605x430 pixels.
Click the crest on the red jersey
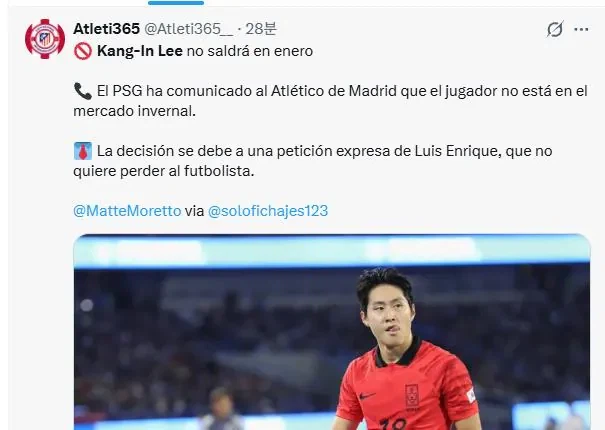(x=412, y=397)
